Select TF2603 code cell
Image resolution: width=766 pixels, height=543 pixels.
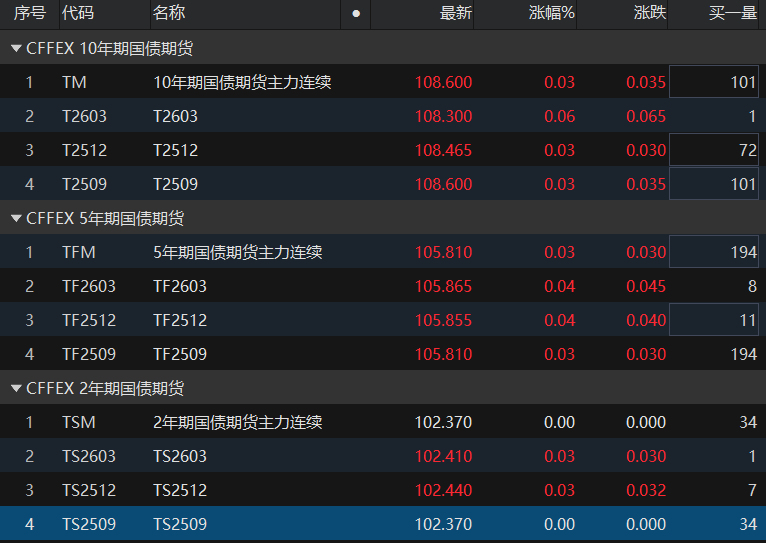coord(89,286)
